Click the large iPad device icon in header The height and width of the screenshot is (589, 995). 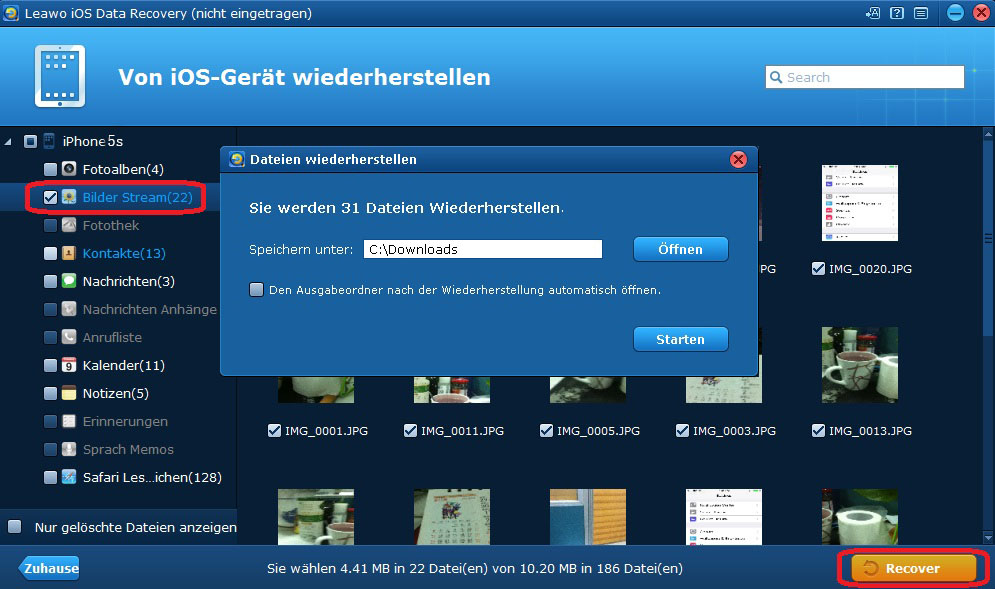click(x=60, y=76)
